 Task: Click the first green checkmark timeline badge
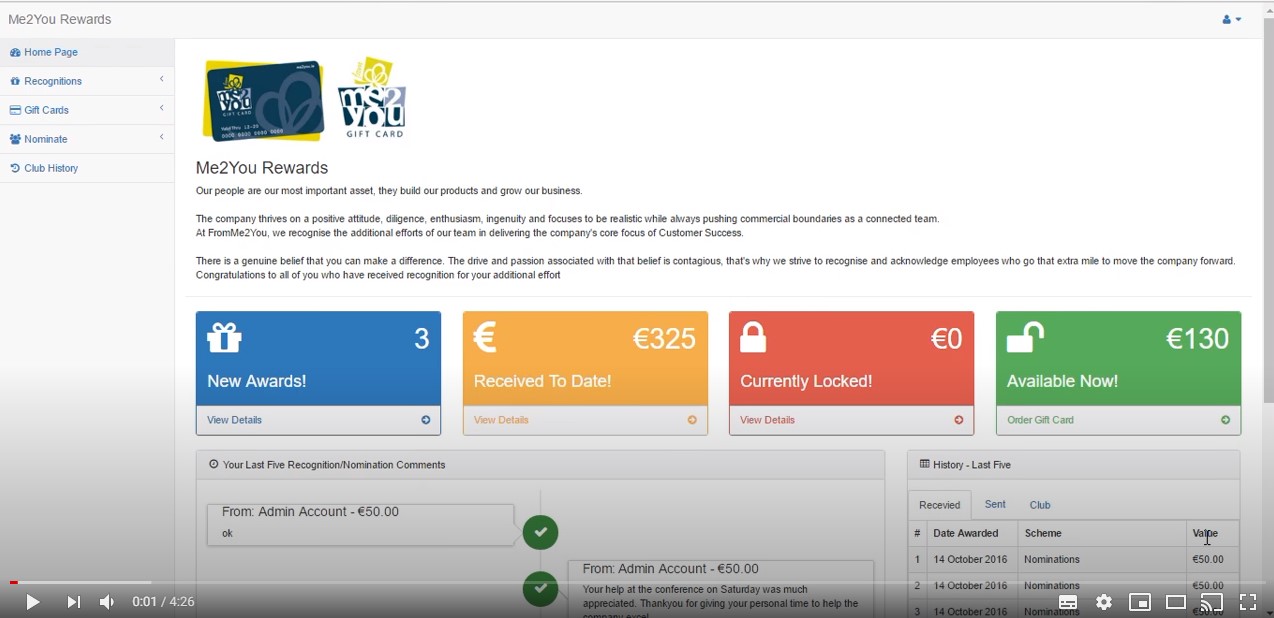pos(540,532)
